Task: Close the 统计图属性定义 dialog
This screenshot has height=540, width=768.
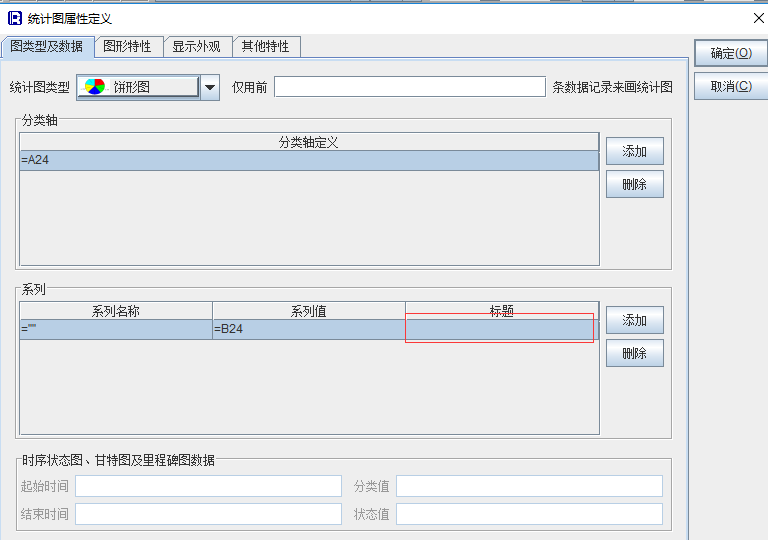Action: (758, 19)
